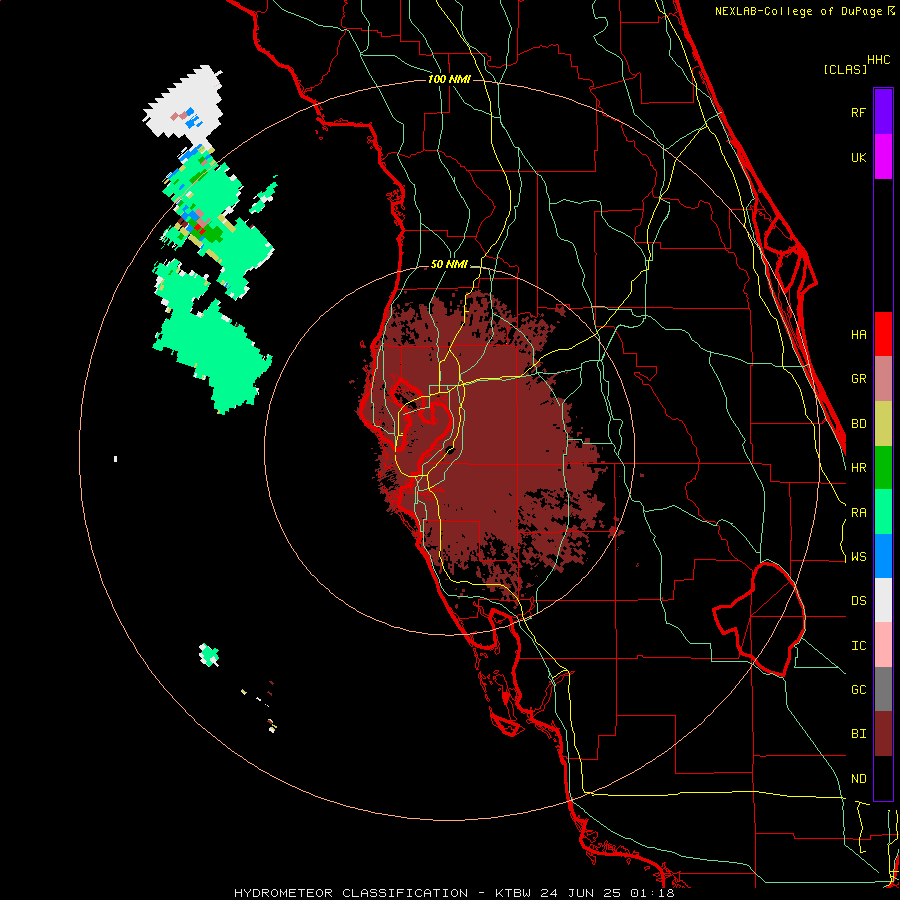The width and height of the screenshot is (900, 900).
Task: Click the UK magenta legend swatch
Action: (883, 157)
